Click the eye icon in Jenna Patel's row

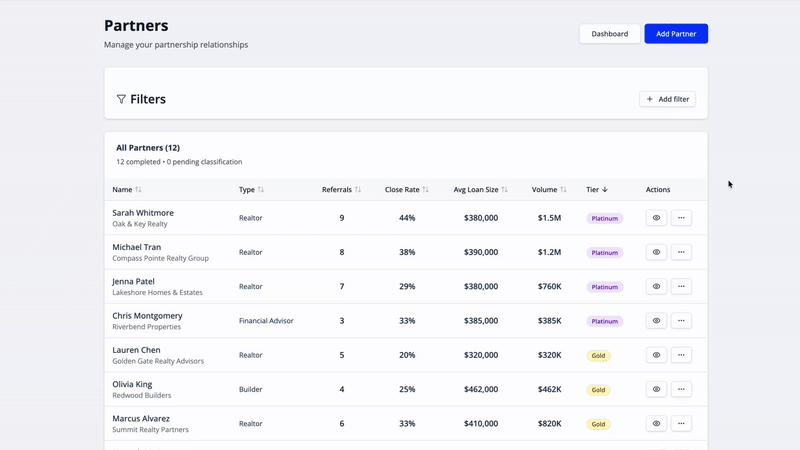point(656,287)
